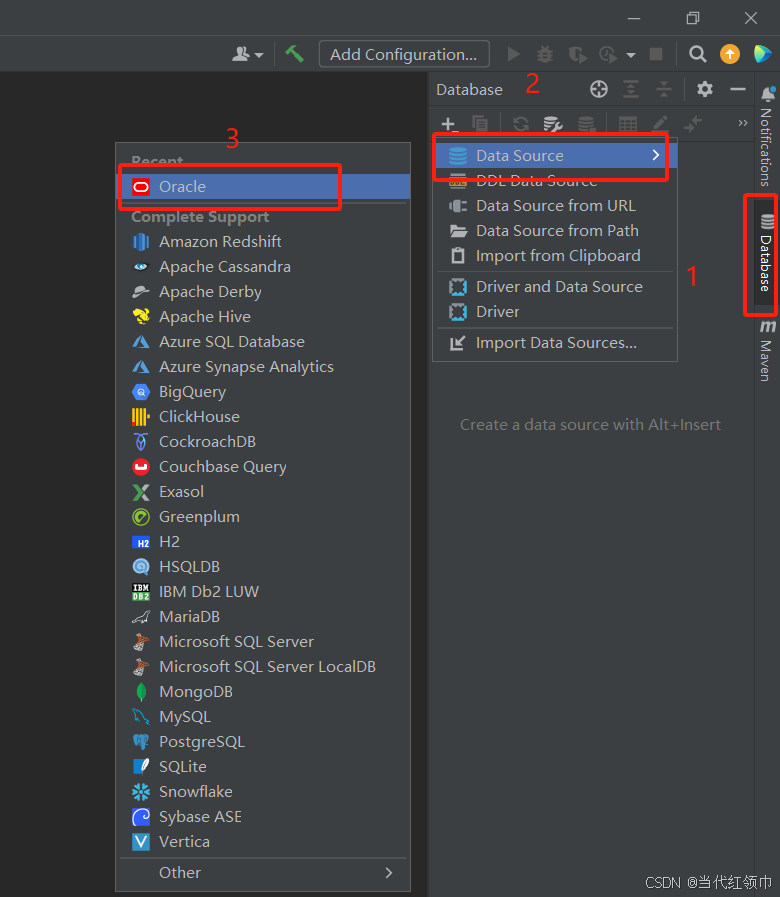Click Run with Coverage icon
Viewport: 780px width, 897px height.
(x=577, y=54)
